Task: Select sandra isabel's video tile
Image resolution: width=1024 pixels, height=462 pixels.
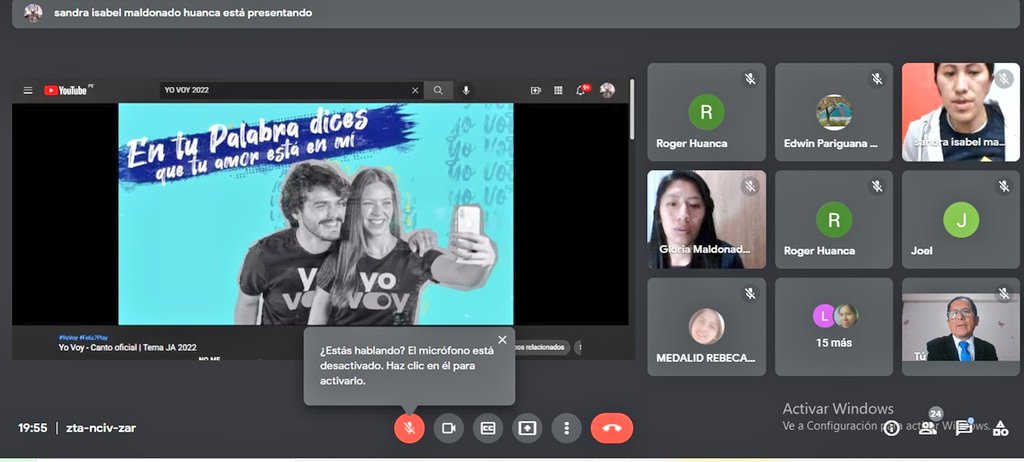Action: 961,112
